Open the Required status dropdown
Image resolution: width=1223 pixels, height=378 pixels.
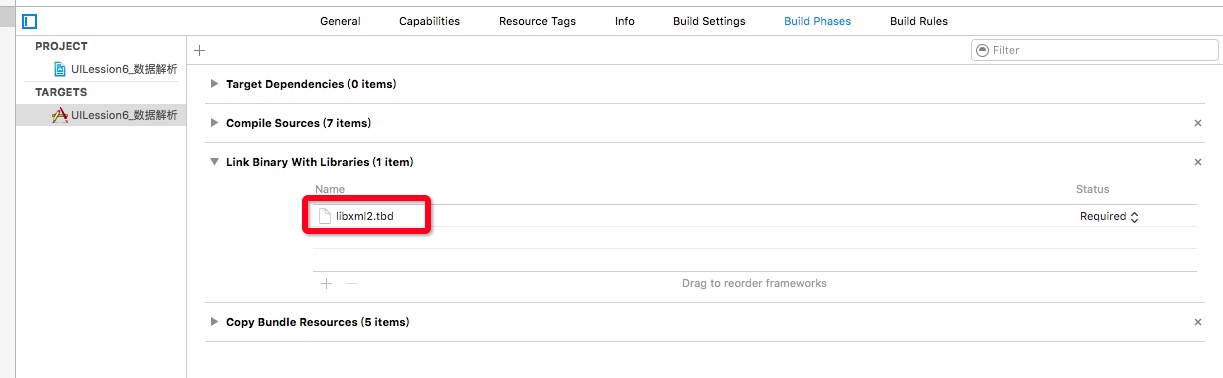(x=1109, y=216)
